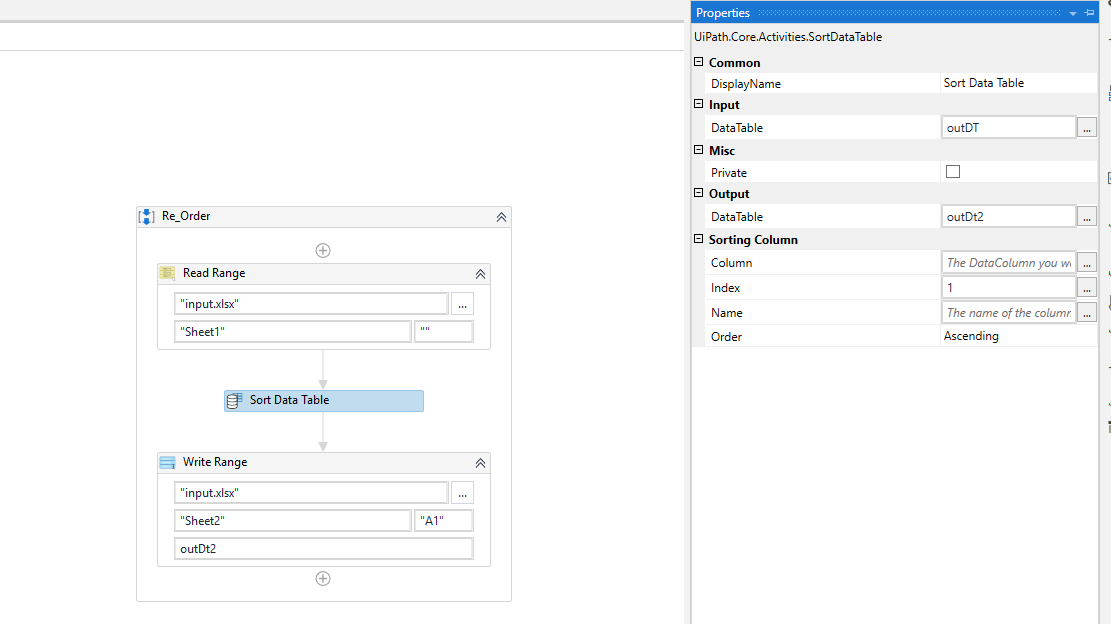The height and width of the screenshot is (624, 1111).
Task: Click the A1 cell field in Write Range
Action: pos(443,520)
